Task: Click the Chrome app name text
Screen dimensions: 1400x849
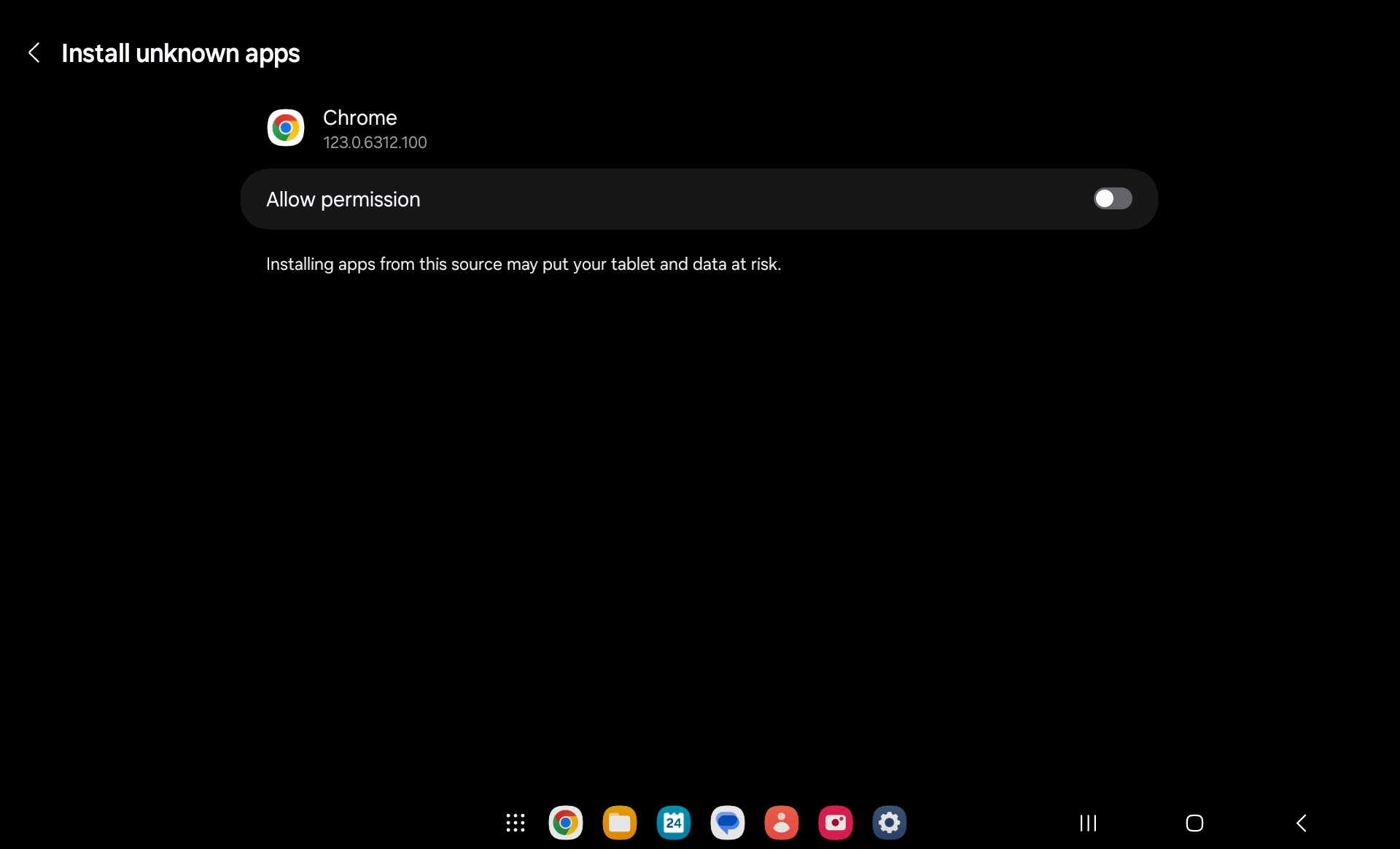Action: click(x=359, y=117)
